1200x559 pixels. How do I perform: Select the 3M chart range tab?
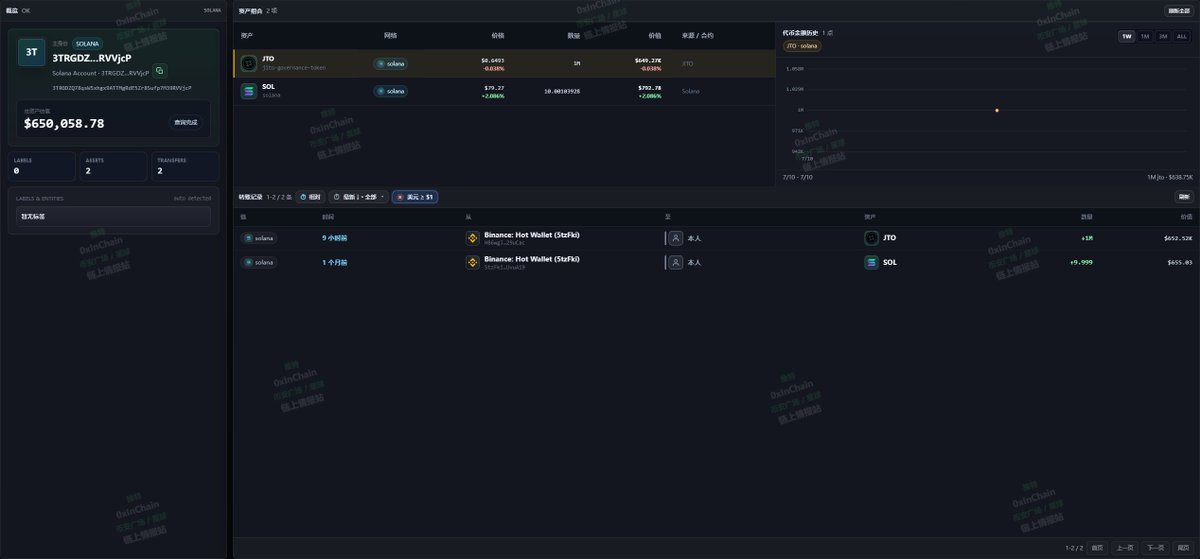[x=1163, y=36]
